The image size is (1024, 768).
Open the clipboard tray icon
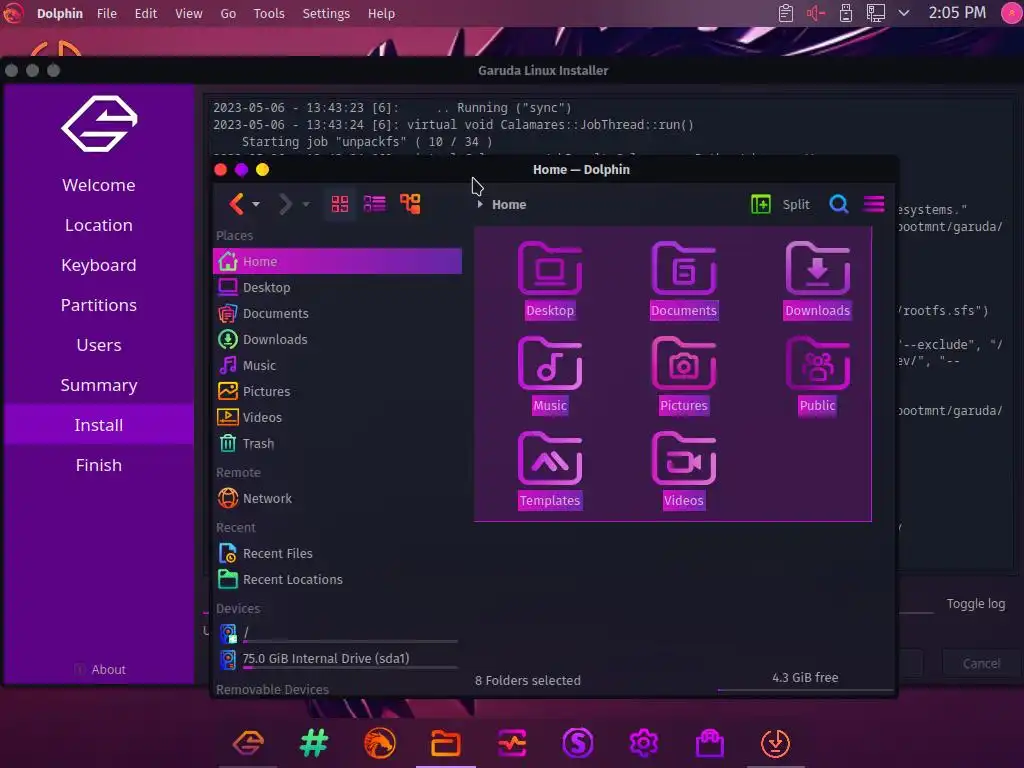(x=786, y=13)
